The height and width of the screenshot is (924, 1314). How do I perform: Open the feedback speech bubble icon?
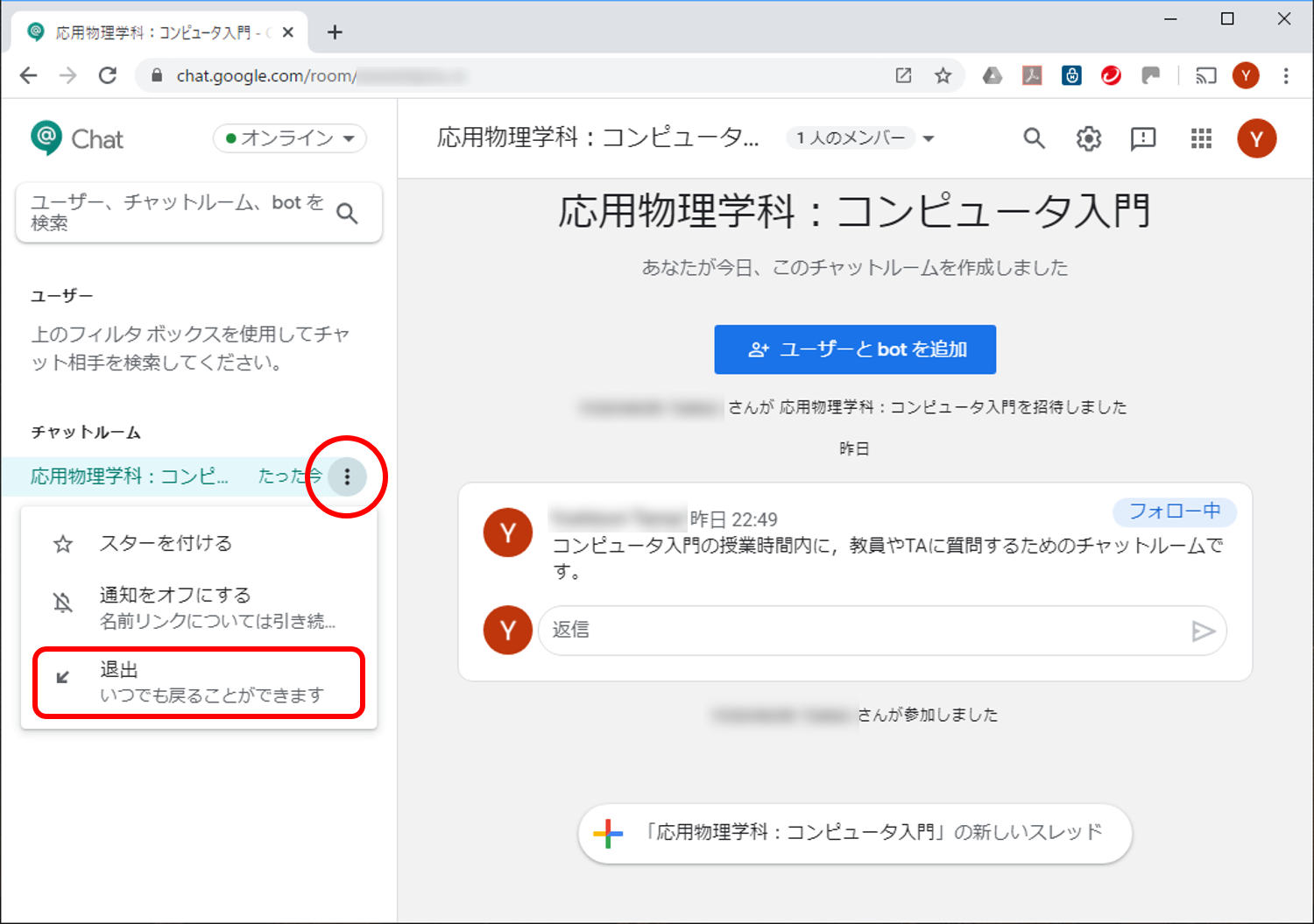(x=1143, y=138)
